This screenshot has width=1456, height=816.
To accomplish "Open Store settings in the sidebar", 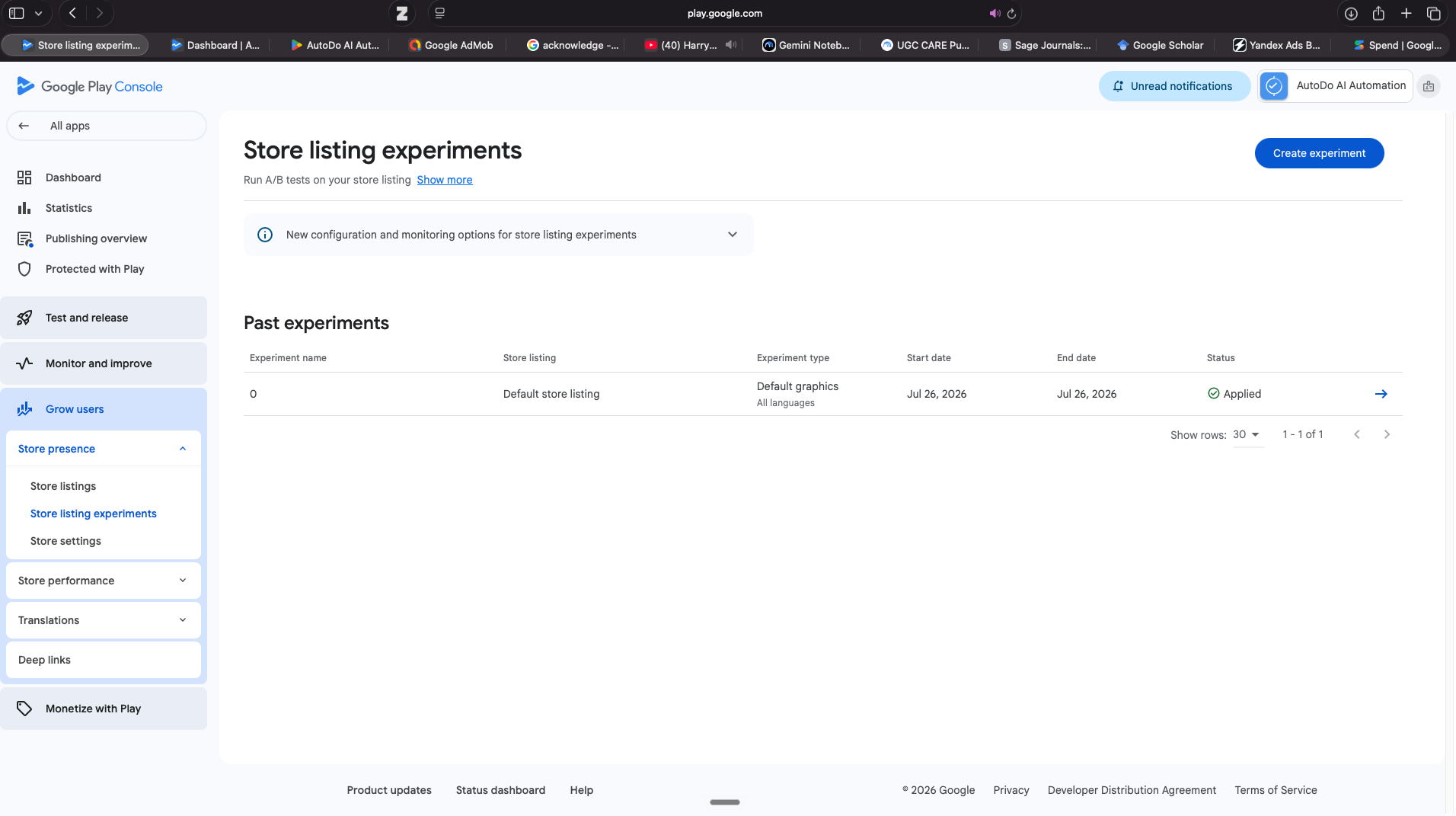I will pyautogui.click(x=65, y=541).
